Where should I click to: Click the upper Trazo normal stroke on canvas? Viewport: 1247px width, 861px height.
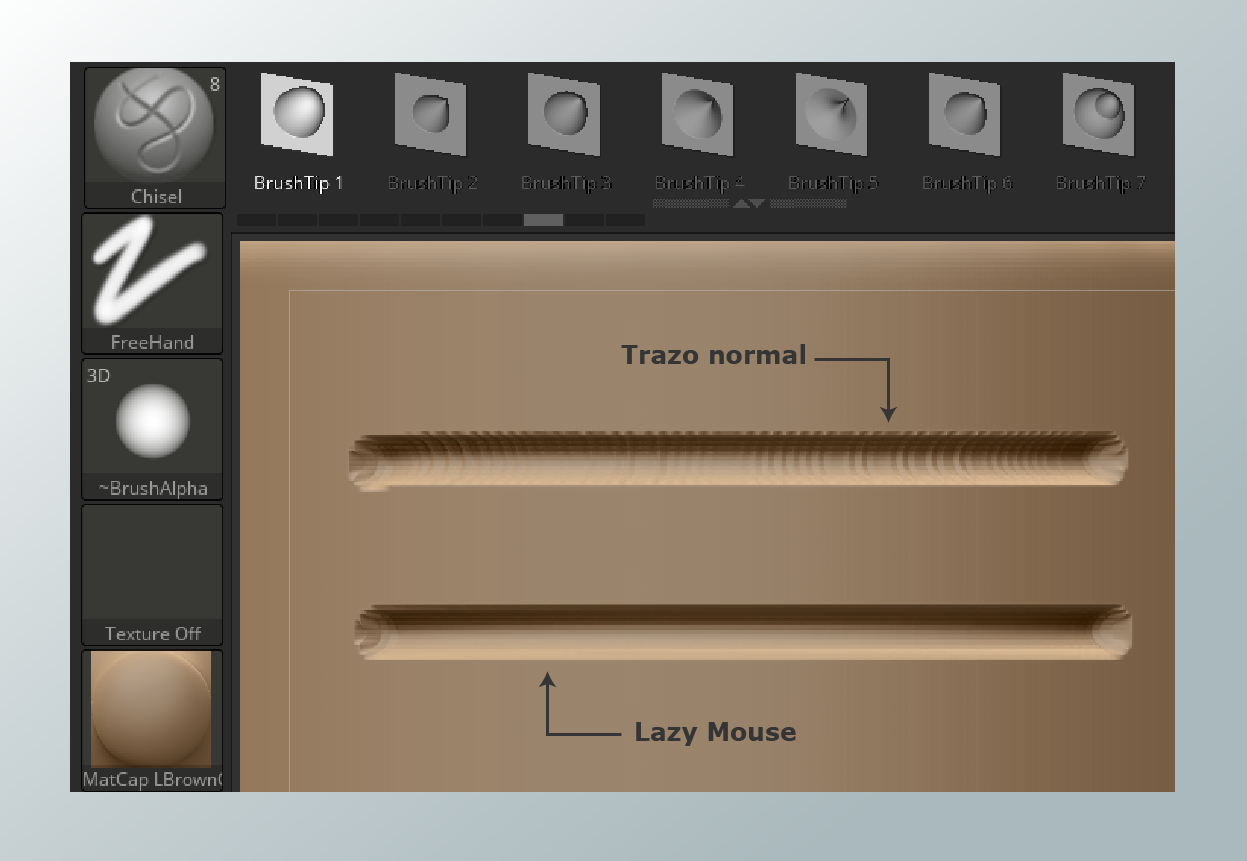click(738, 459)
